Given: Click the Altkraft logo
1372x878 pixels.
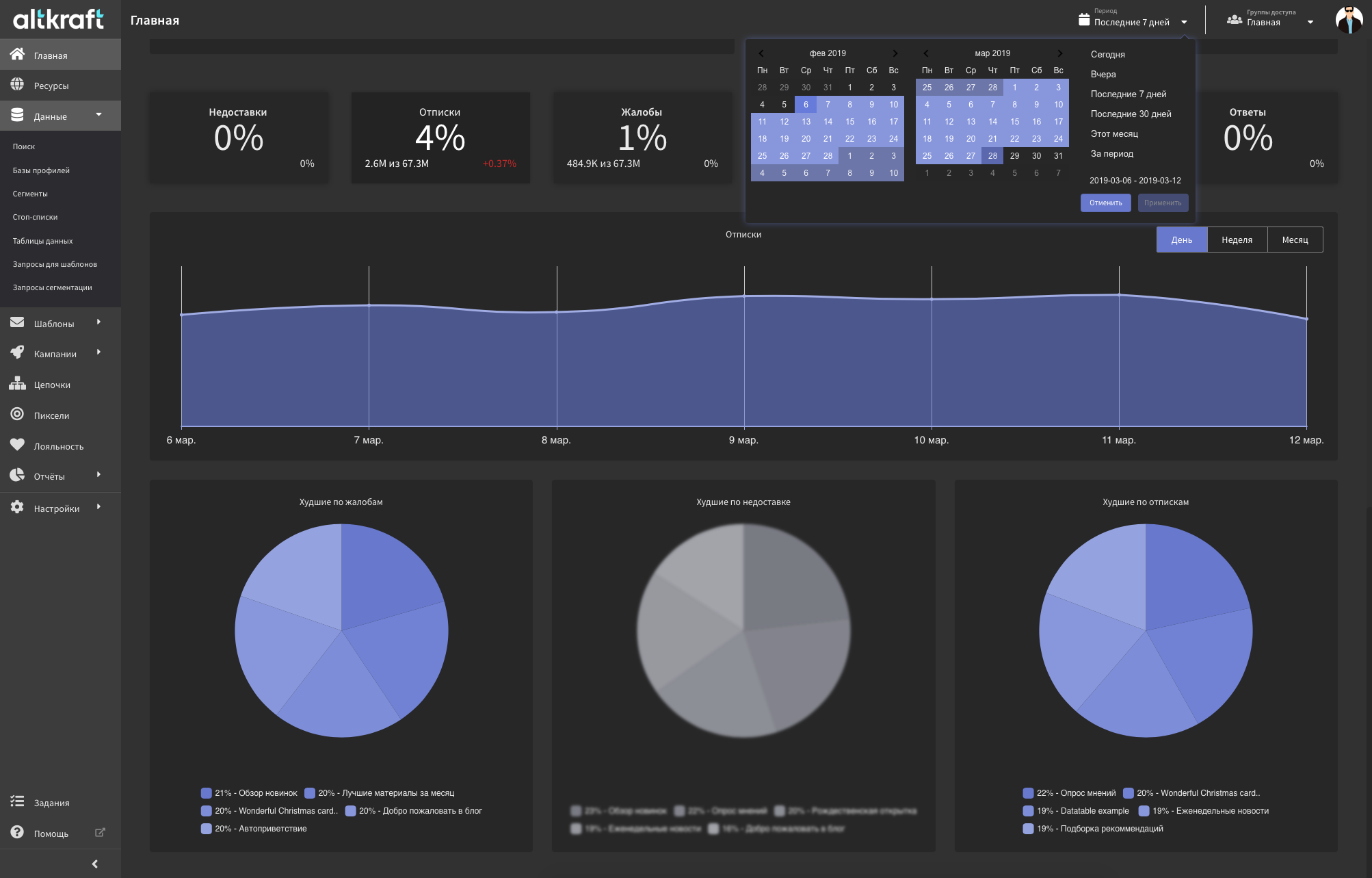Looking at the screenshot, I should [59, 19].
